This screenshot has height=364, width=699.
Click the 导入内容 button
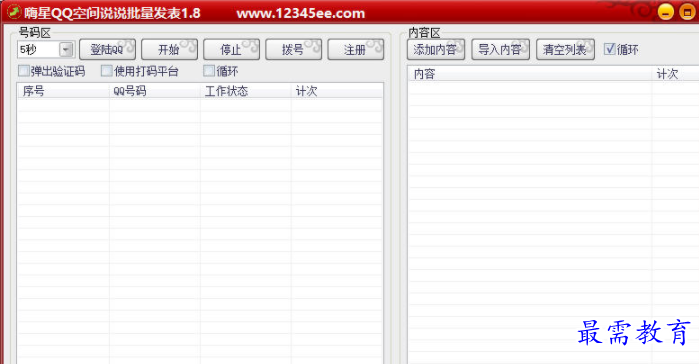tap(500, 49)
